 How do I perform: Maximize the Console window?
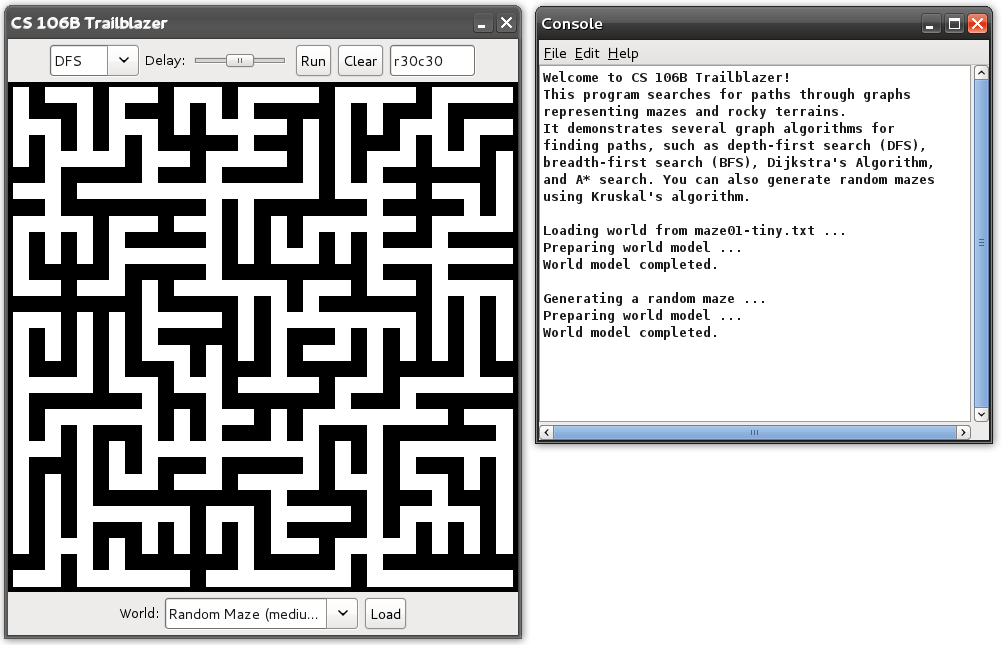click(x=955, y=24)
